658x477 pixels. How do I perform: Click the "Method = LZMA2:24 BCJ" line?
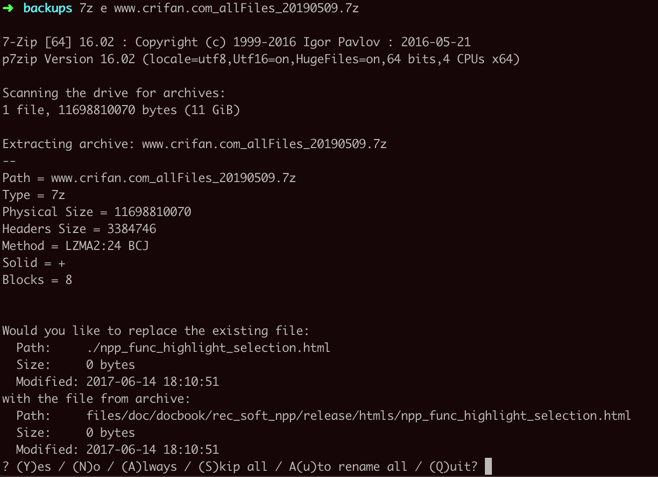click(76, 246)
